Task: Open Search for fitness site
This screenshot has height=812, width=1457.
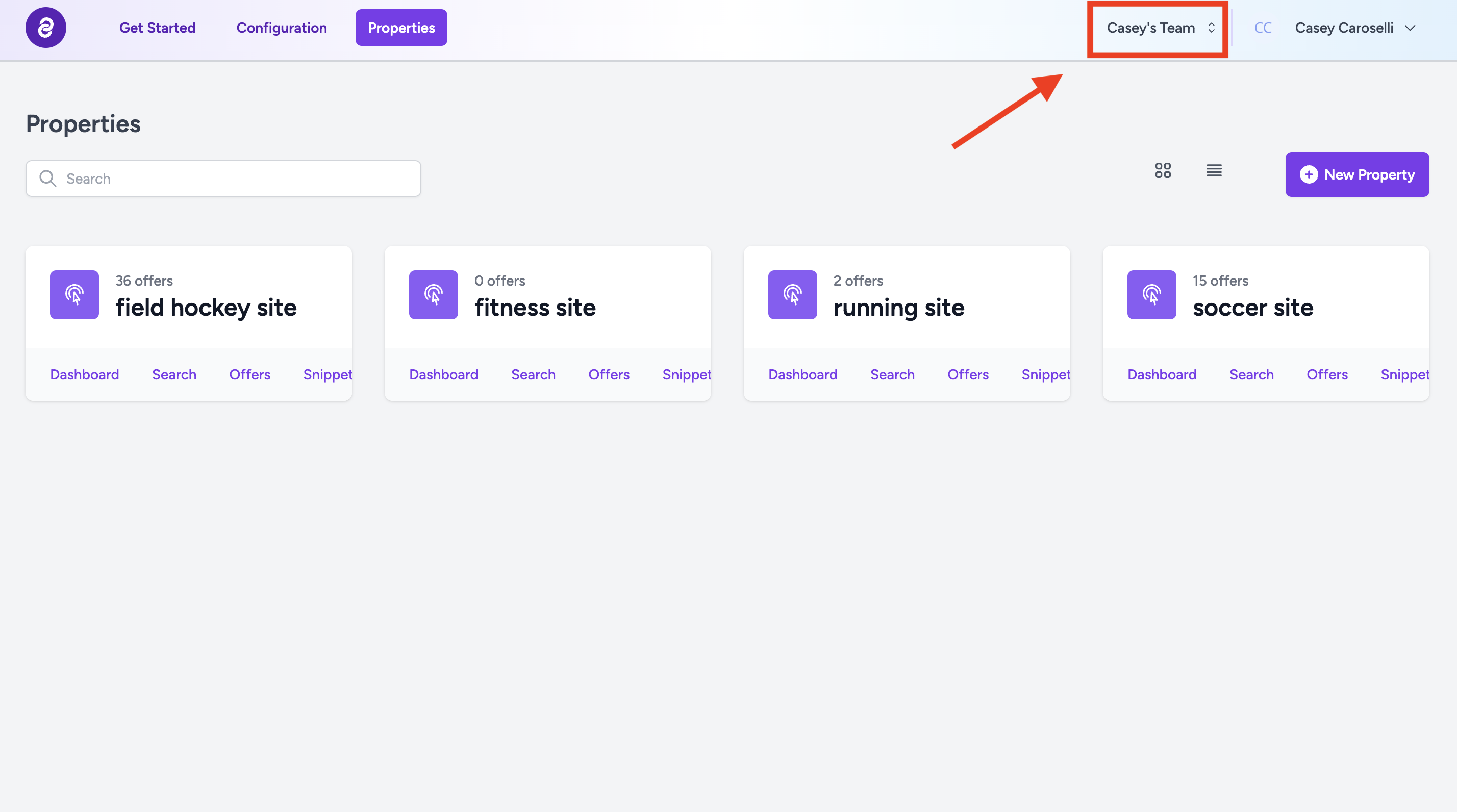Action: tap(534, 375)
